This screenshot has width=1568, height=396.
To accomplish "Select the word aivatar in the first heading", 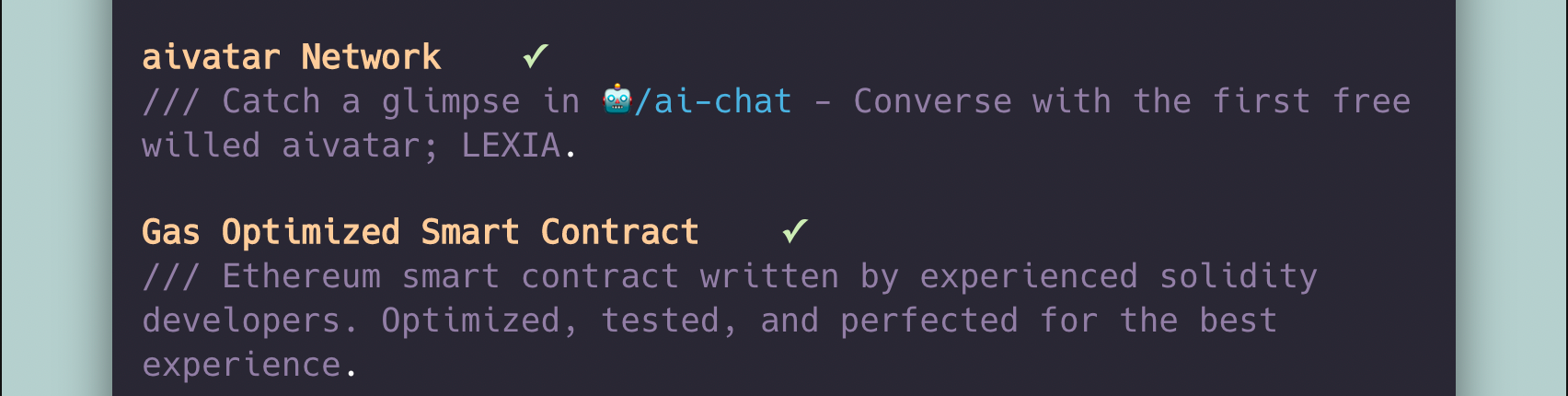I will (x=211, y=57).
